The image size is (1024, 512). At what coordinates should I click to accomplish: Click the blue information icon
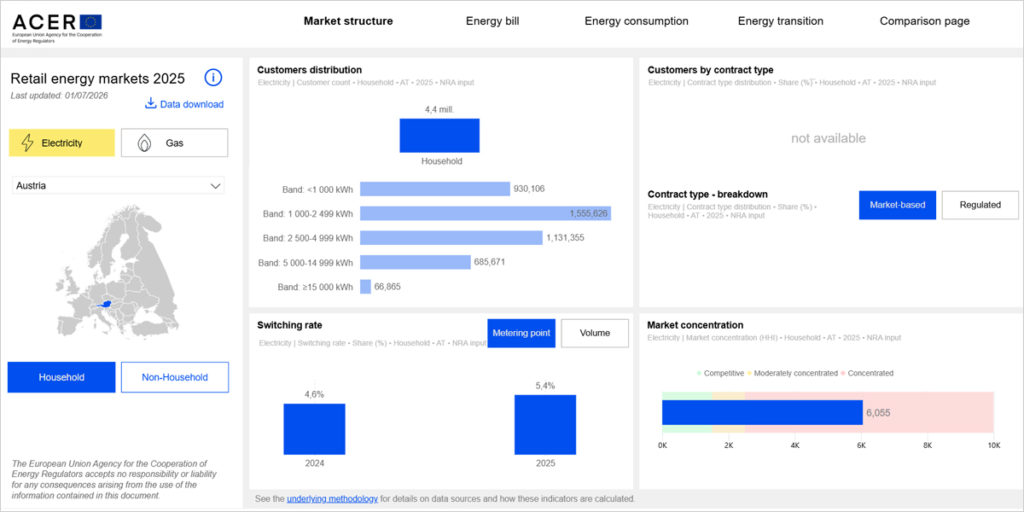(214, 78)
